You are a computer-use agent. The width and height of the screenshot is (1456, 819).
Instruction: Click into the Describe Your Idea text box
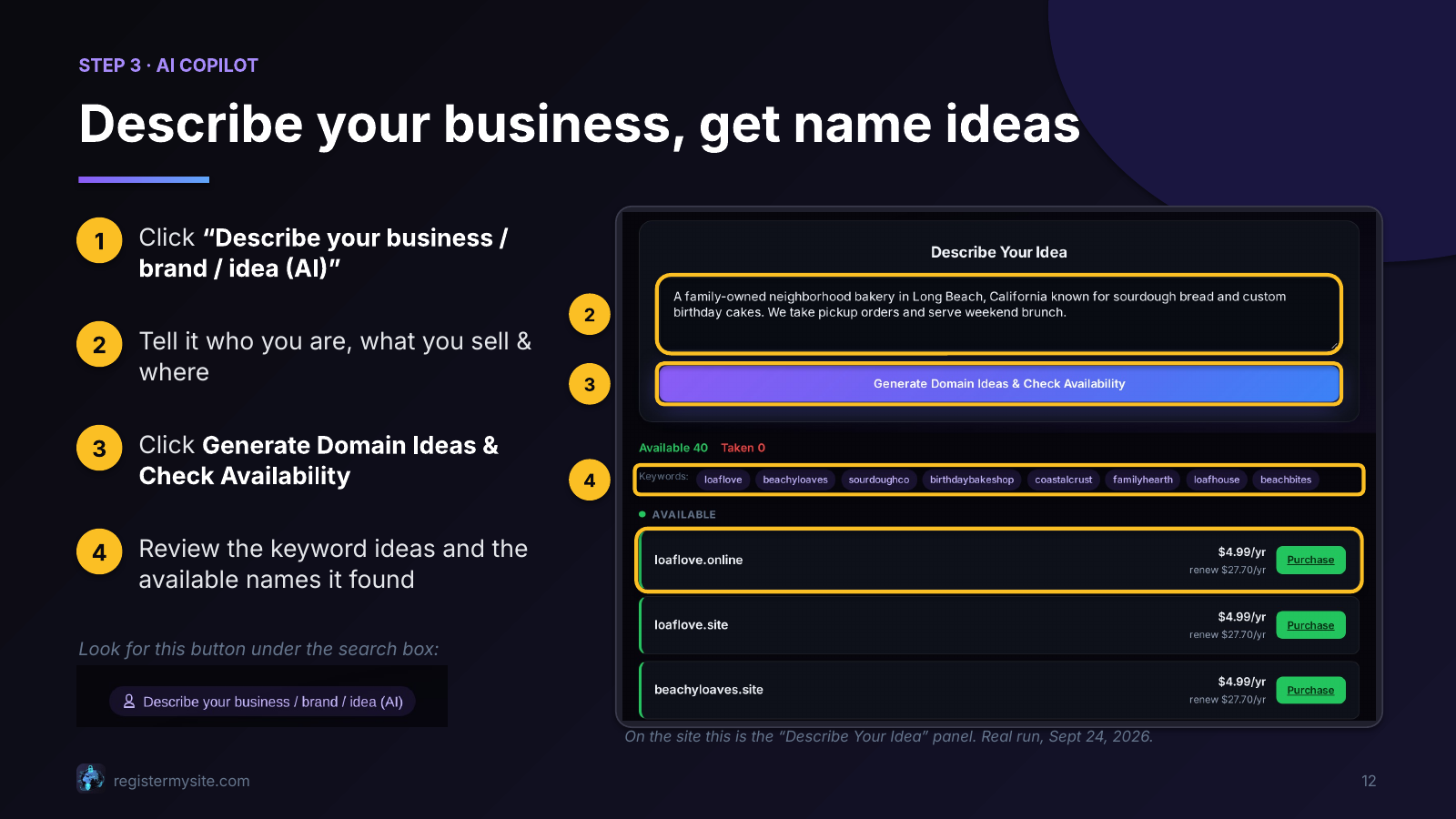[999, 314]
